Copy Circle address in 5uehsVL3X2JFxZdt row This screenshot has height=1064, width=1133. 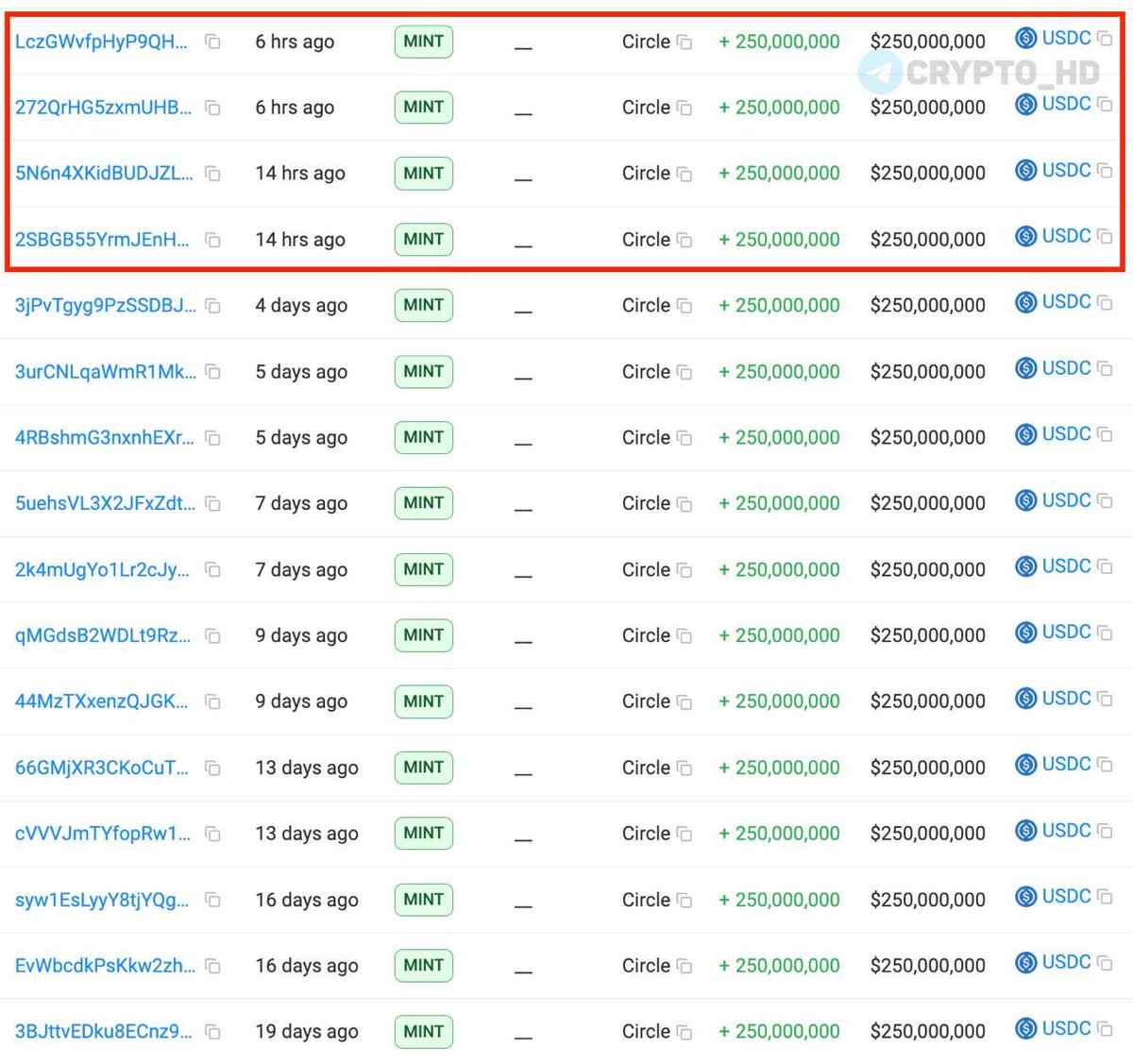tap(685, 505)
